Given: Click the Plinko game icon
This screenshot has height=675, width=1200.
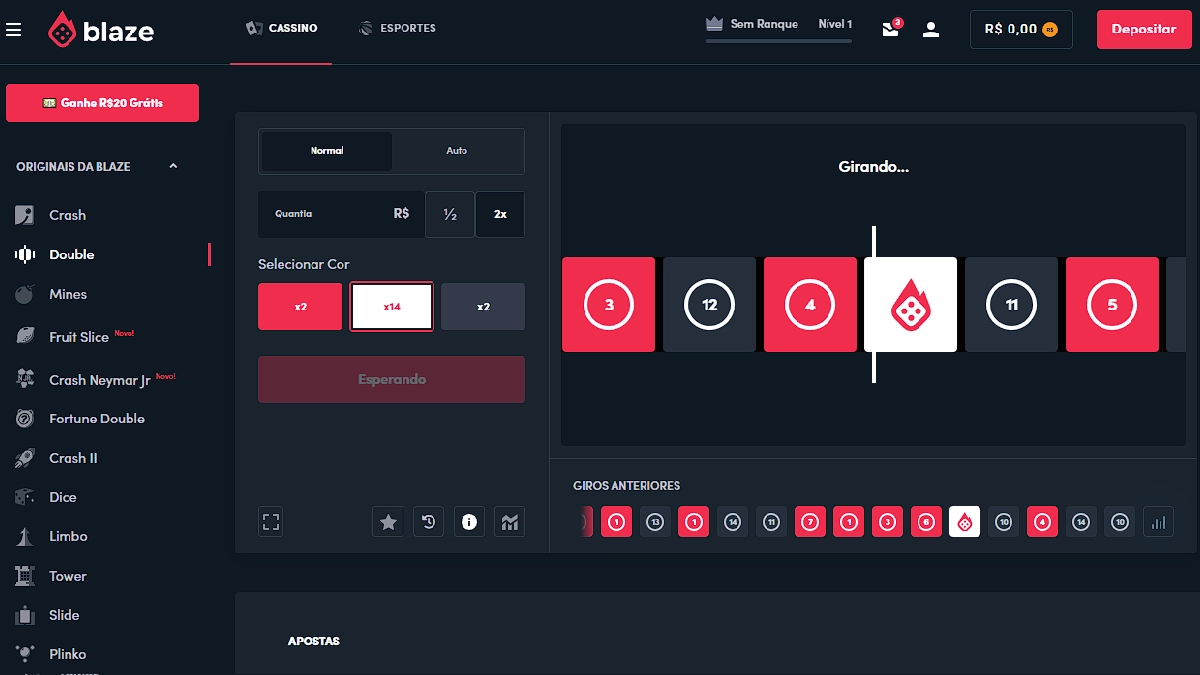Looking at the screenshot, I should 25,654.
